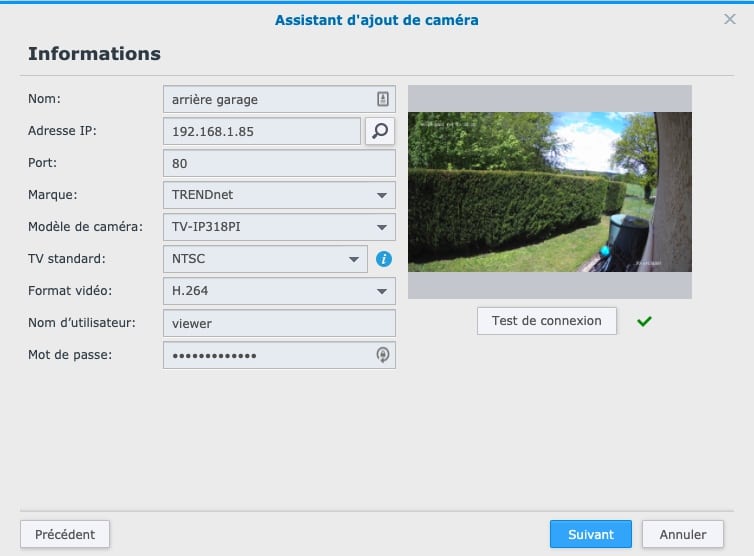Click the contact icon in the Nom field

382,99
